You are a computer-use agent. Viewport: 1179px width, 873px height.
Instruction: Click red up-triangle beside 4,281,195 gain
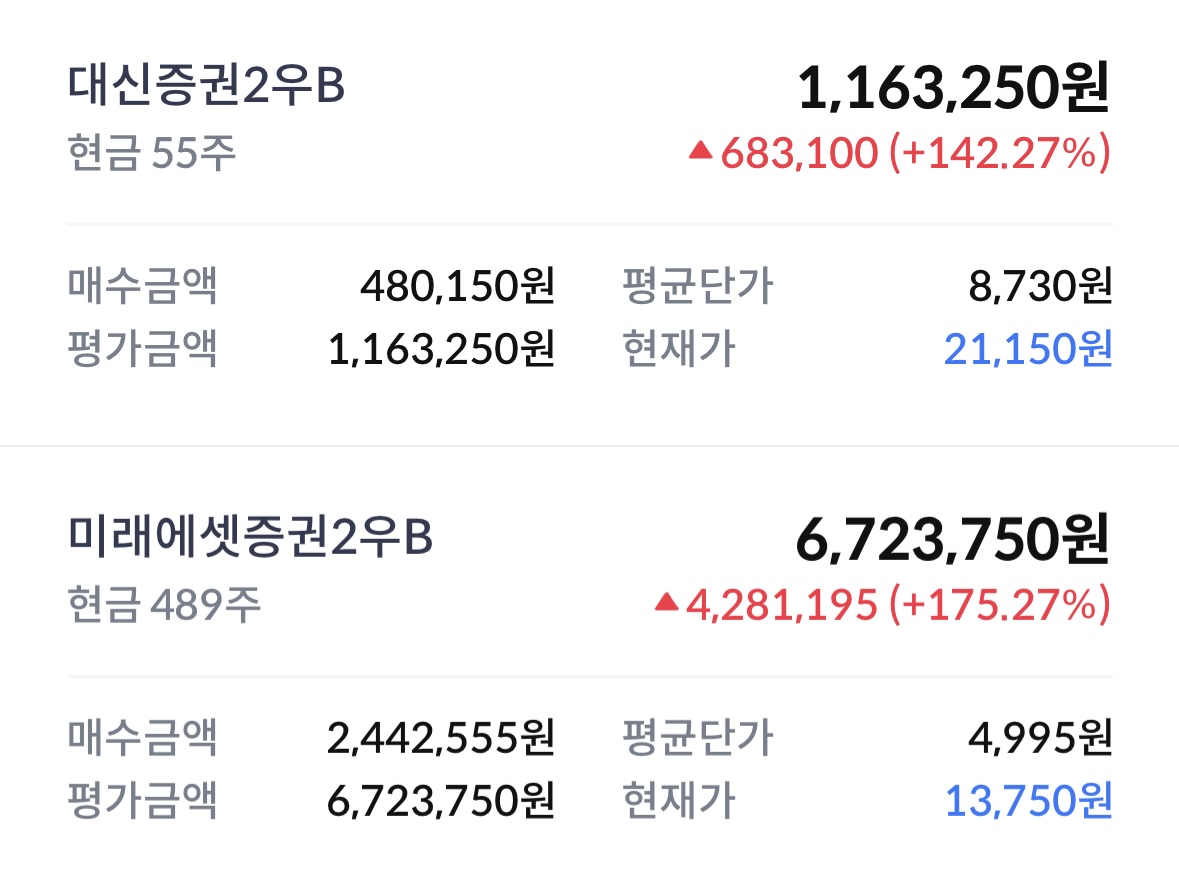[x=666, y=603]
